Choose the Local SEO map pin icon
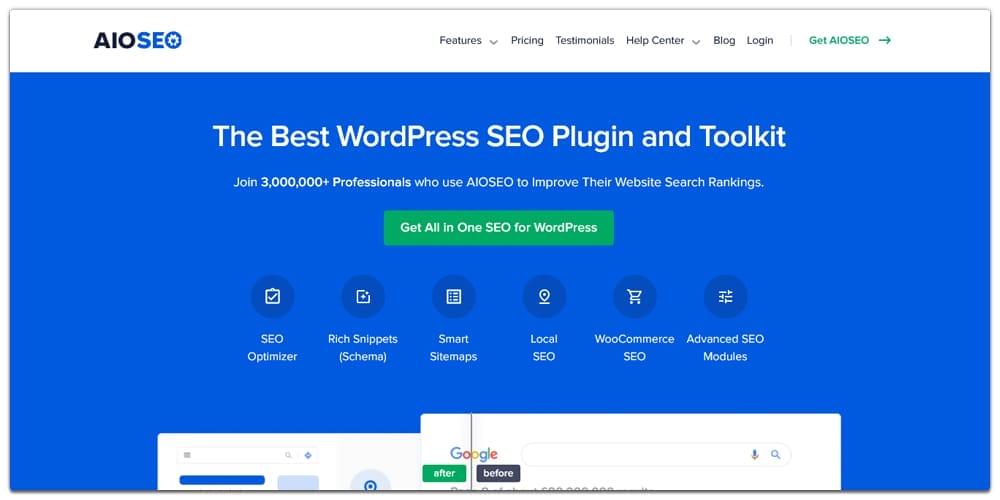This screenshot has height=500, width=1000. coord(544,297)
